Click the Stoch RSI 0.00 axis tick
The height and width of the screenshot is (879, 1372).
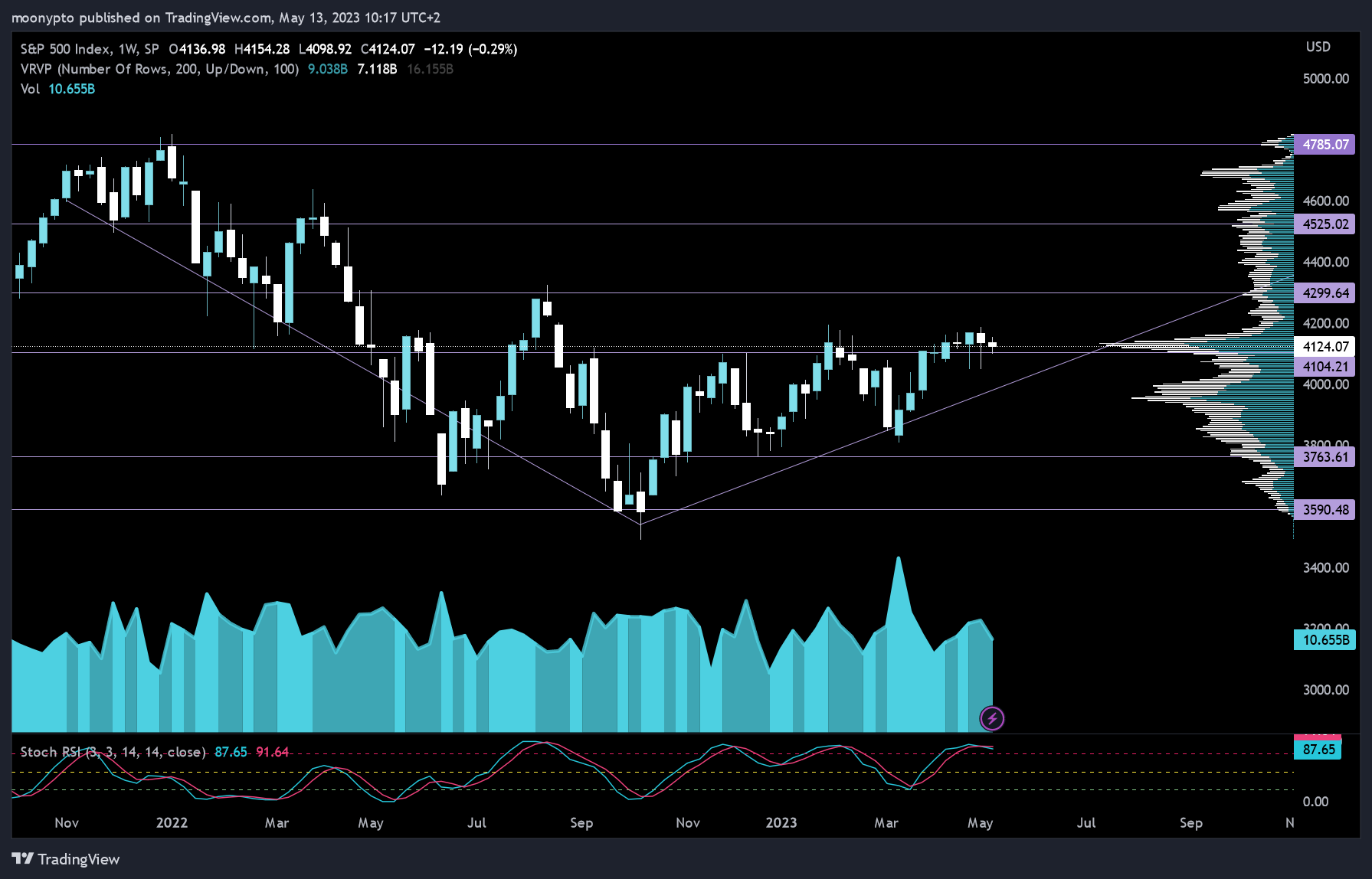pos(1315,802)
